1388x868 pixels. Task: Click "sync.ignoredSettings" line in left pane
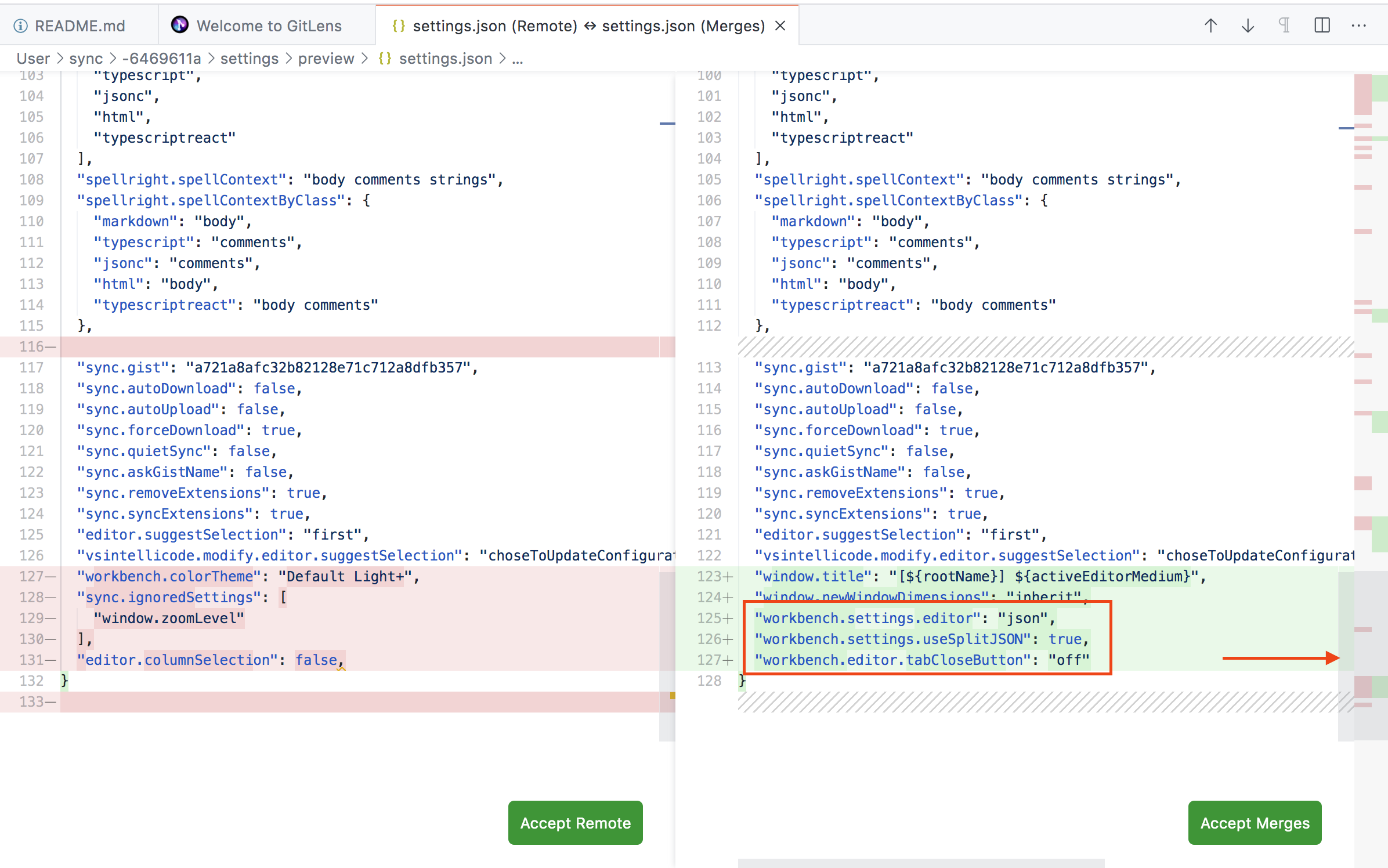point(182,597)
